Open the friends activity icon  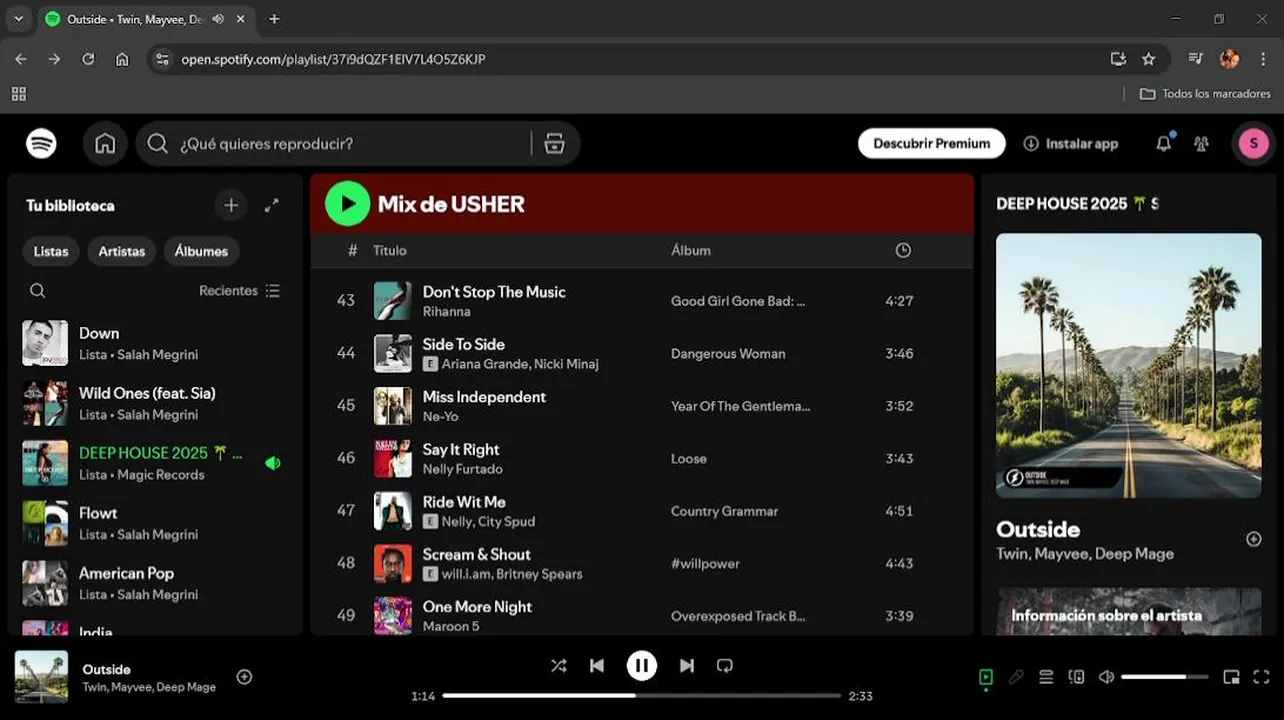point(1201,144)
